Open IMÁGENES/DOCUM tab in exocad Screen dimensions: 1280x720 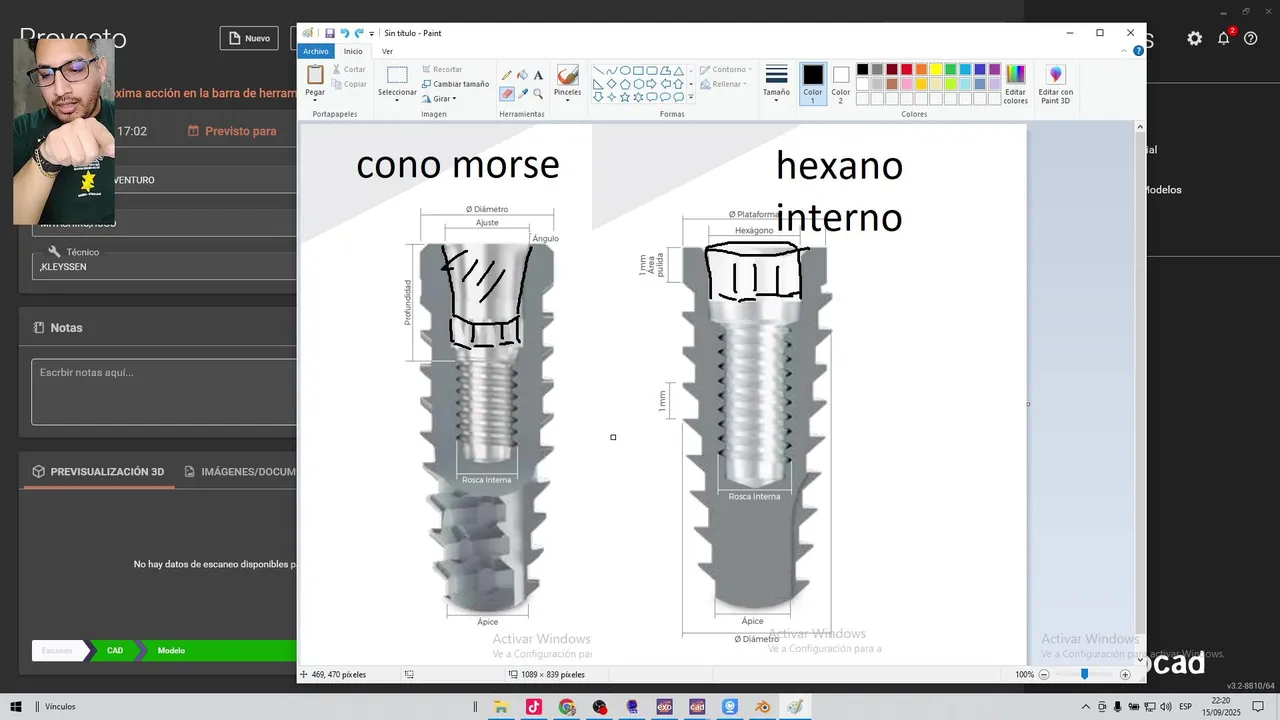240,472
